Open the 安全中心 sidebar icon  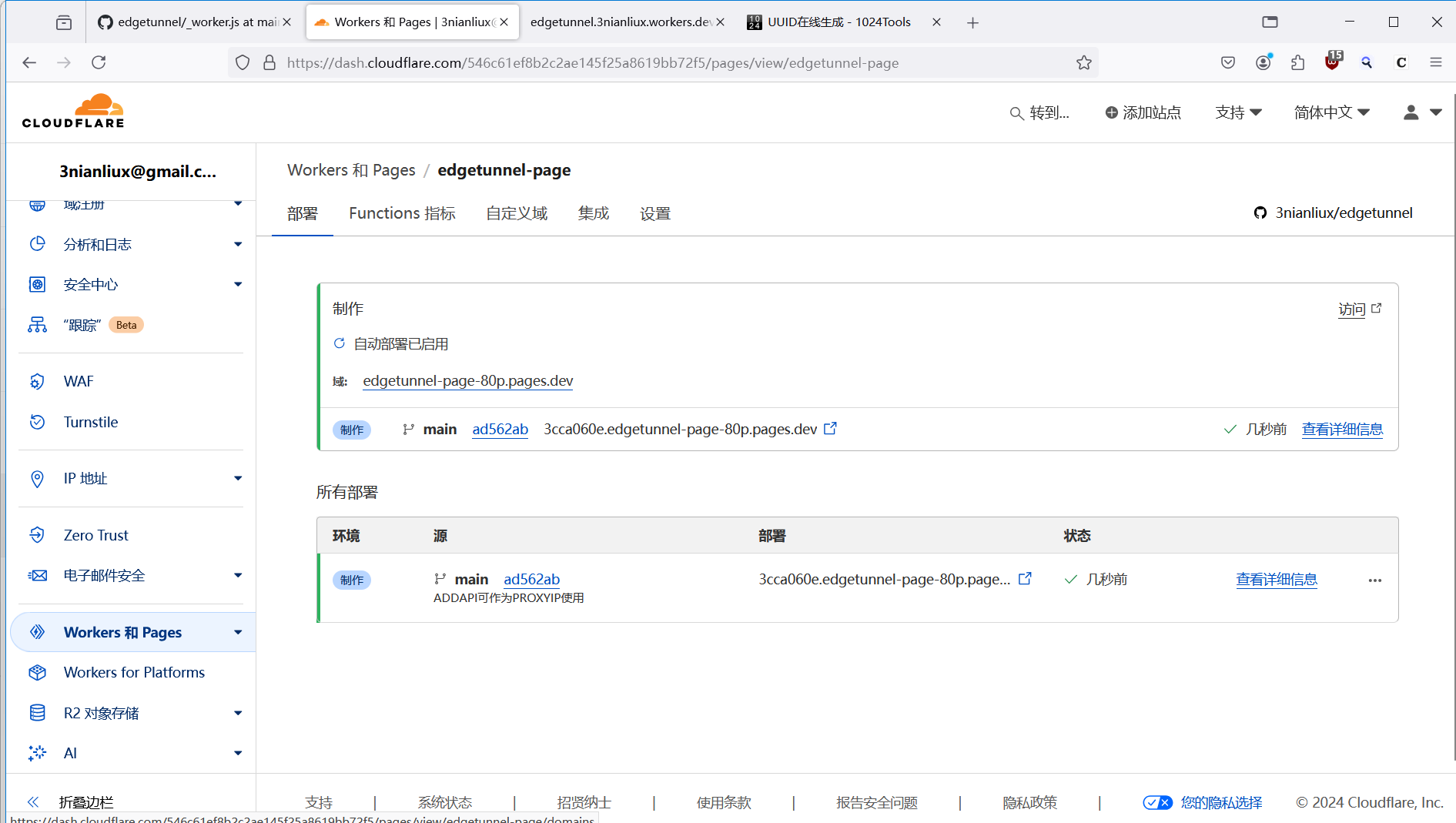pos(37,284)
